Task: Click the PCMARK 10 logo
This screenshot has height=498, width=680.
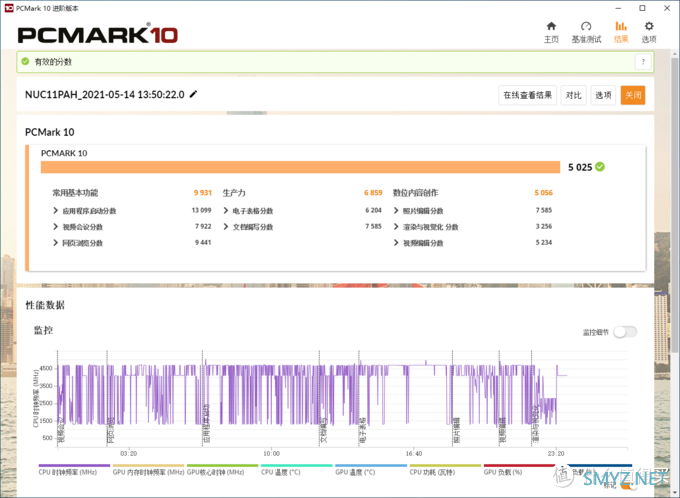Action: 98,34
